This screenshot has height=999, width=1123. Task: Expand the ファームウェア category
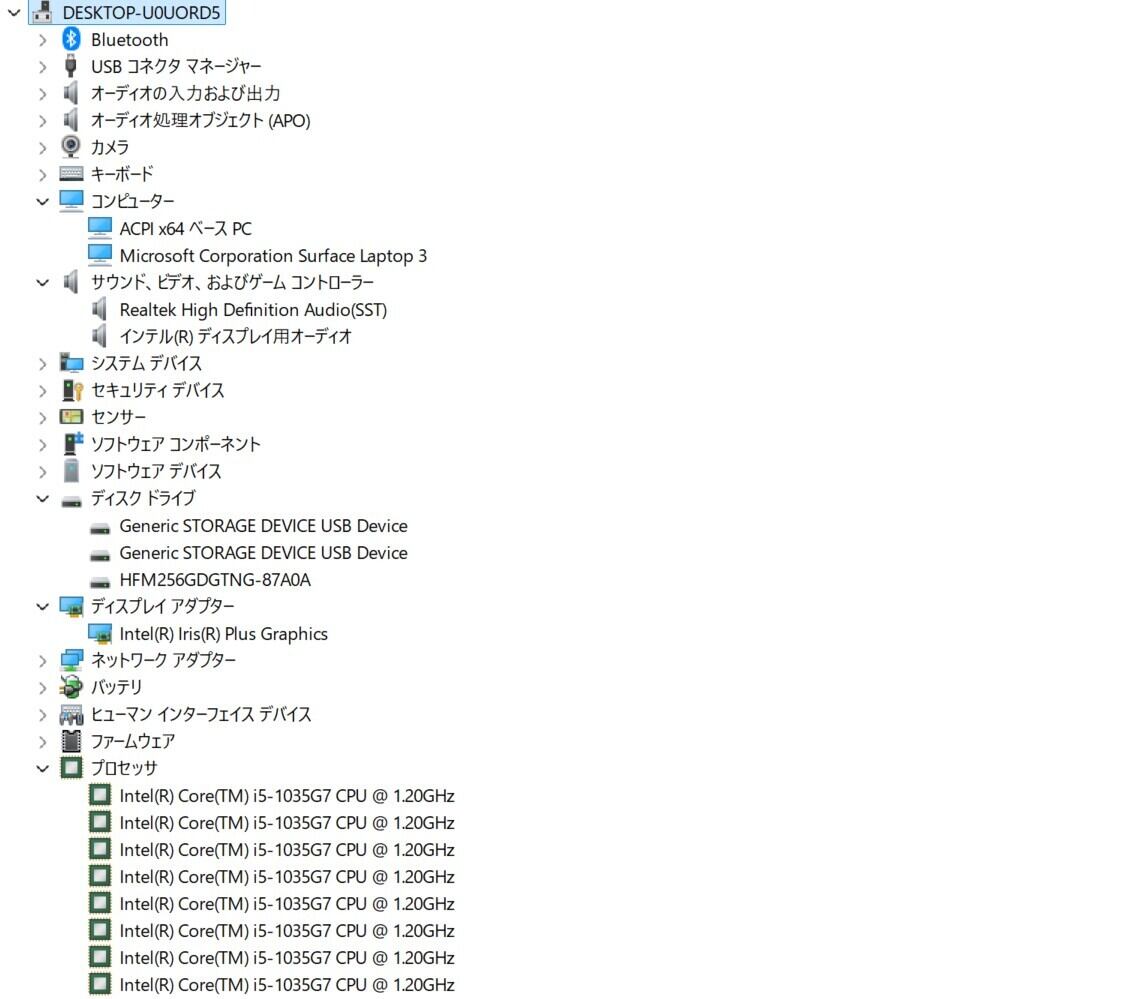(42, 742)
